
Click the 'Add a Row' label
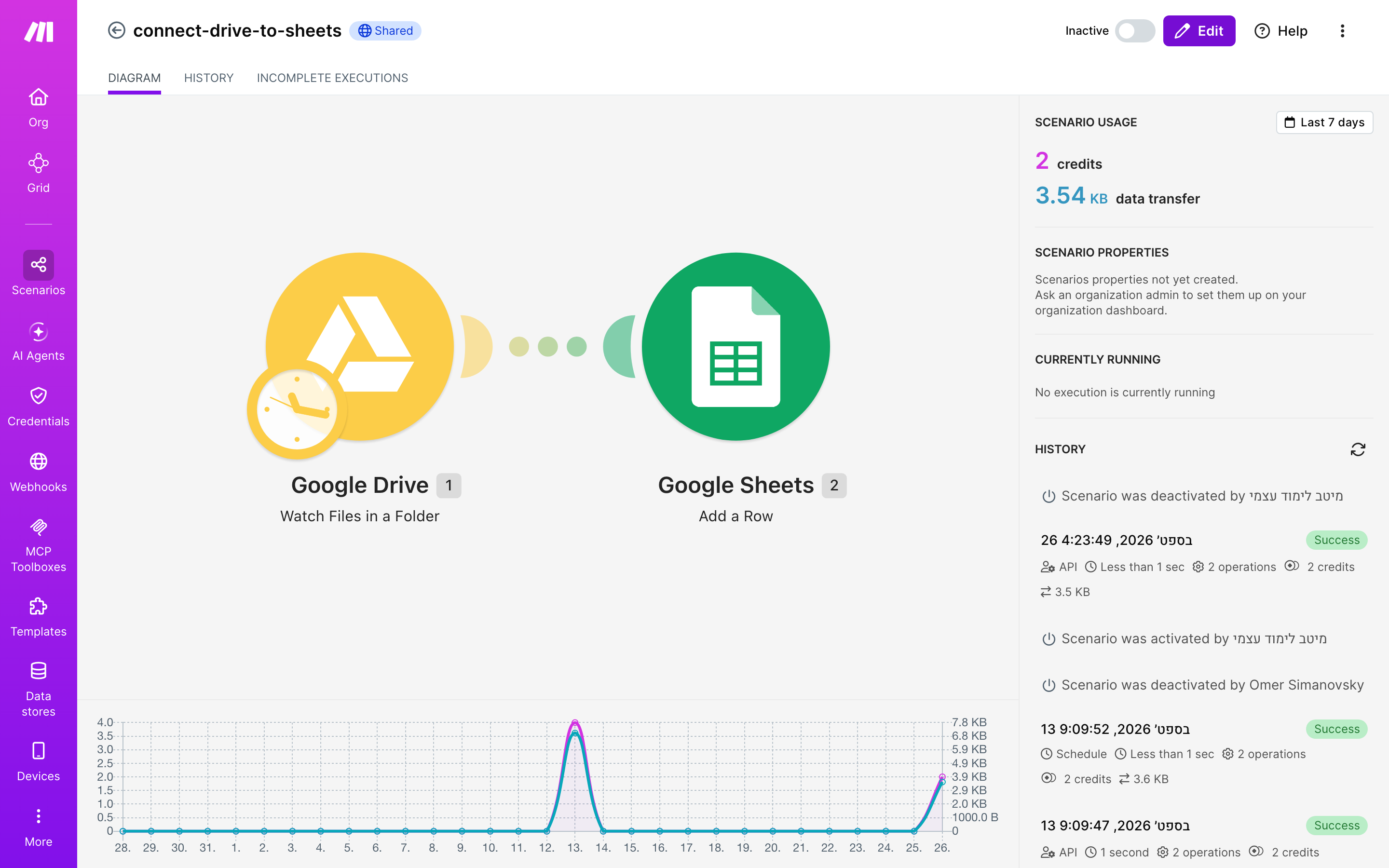pos(736,516)
